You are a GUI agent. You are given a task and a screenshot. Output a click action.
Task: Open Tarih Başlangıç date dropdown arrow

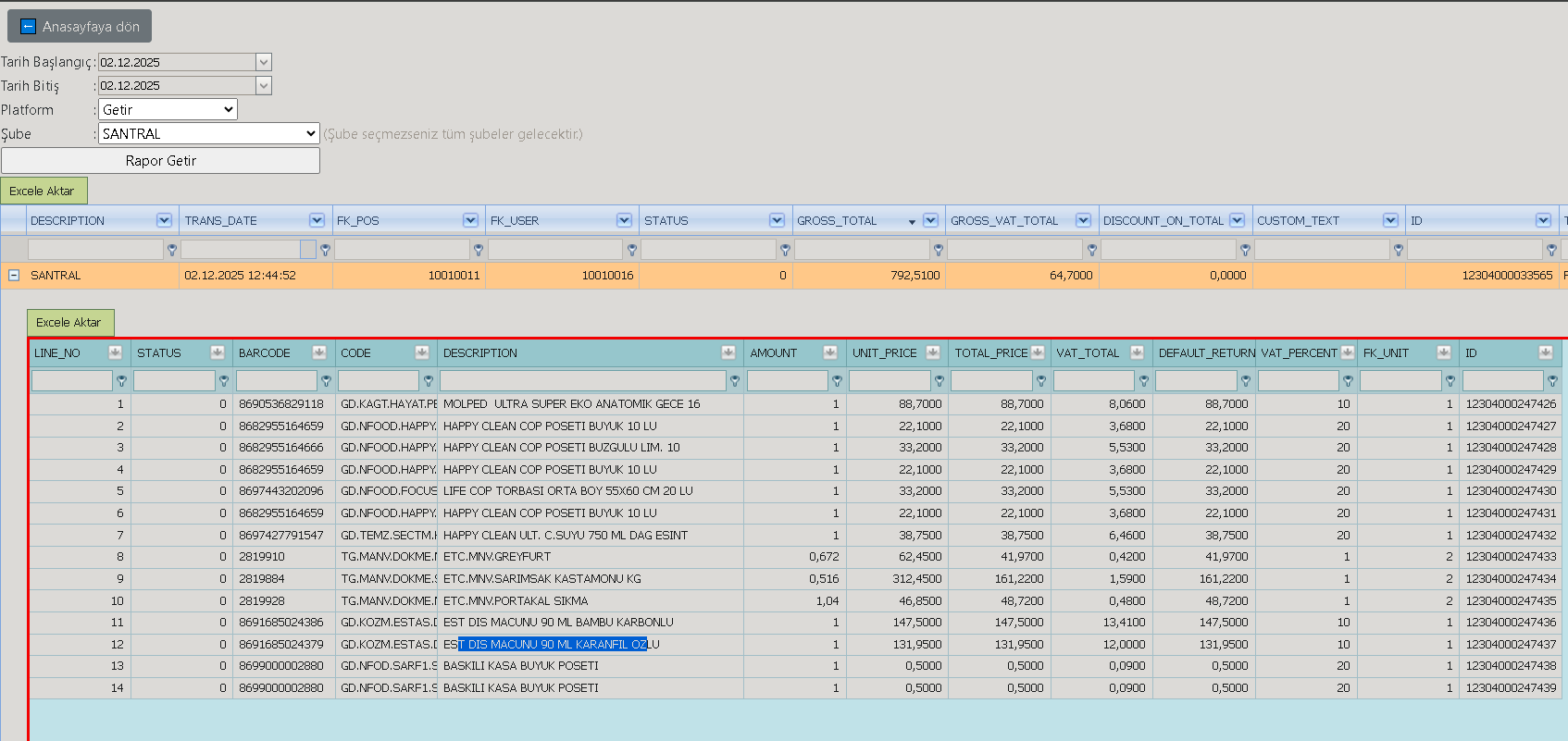[264, 62]
